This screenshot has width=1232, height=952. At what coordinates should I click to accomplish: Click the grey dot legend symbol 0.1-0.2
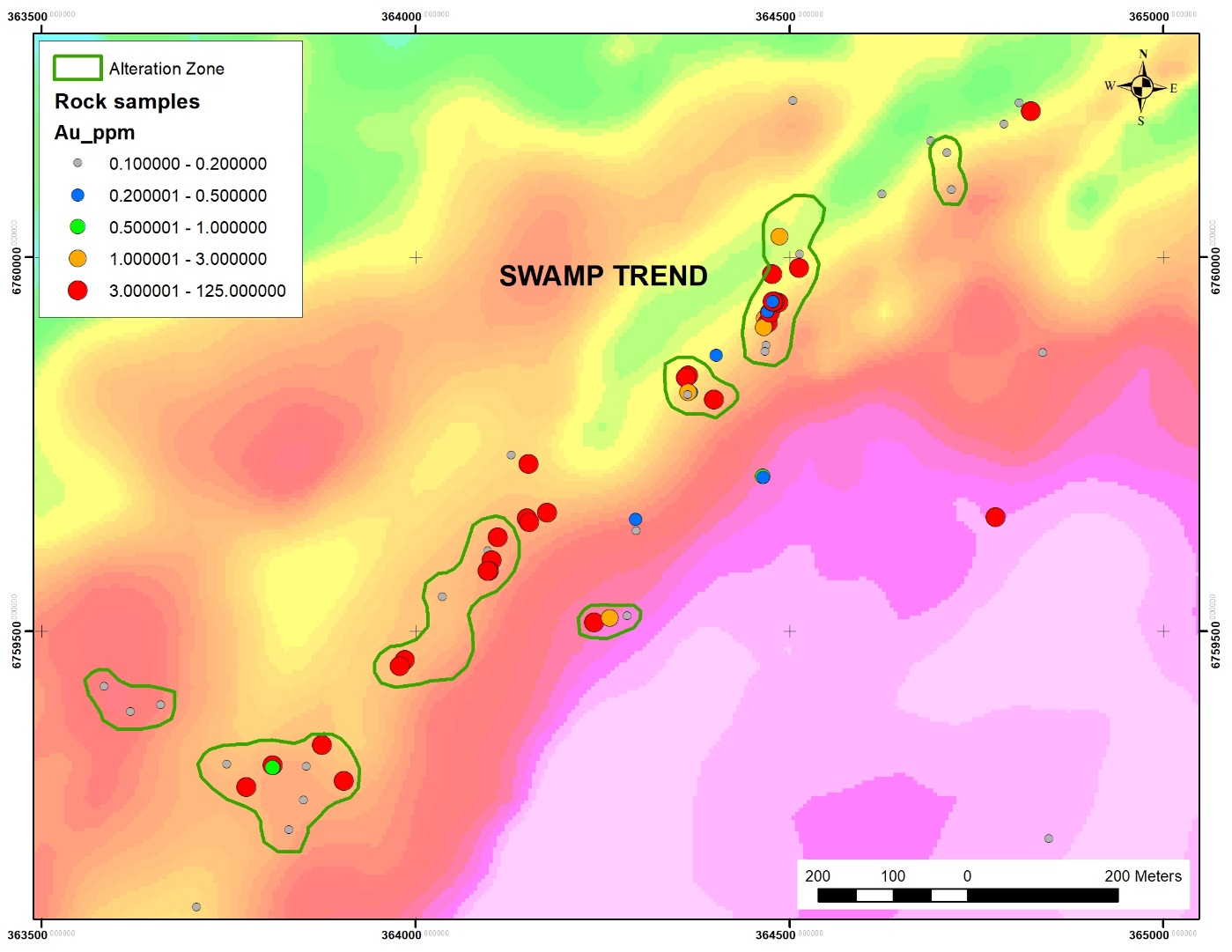(x=77, y=164)
